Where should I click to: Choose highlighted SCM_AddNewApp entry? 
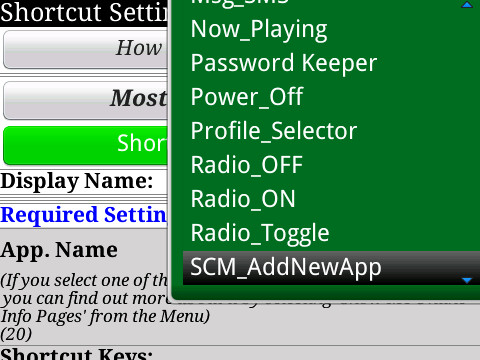point(331,268)
